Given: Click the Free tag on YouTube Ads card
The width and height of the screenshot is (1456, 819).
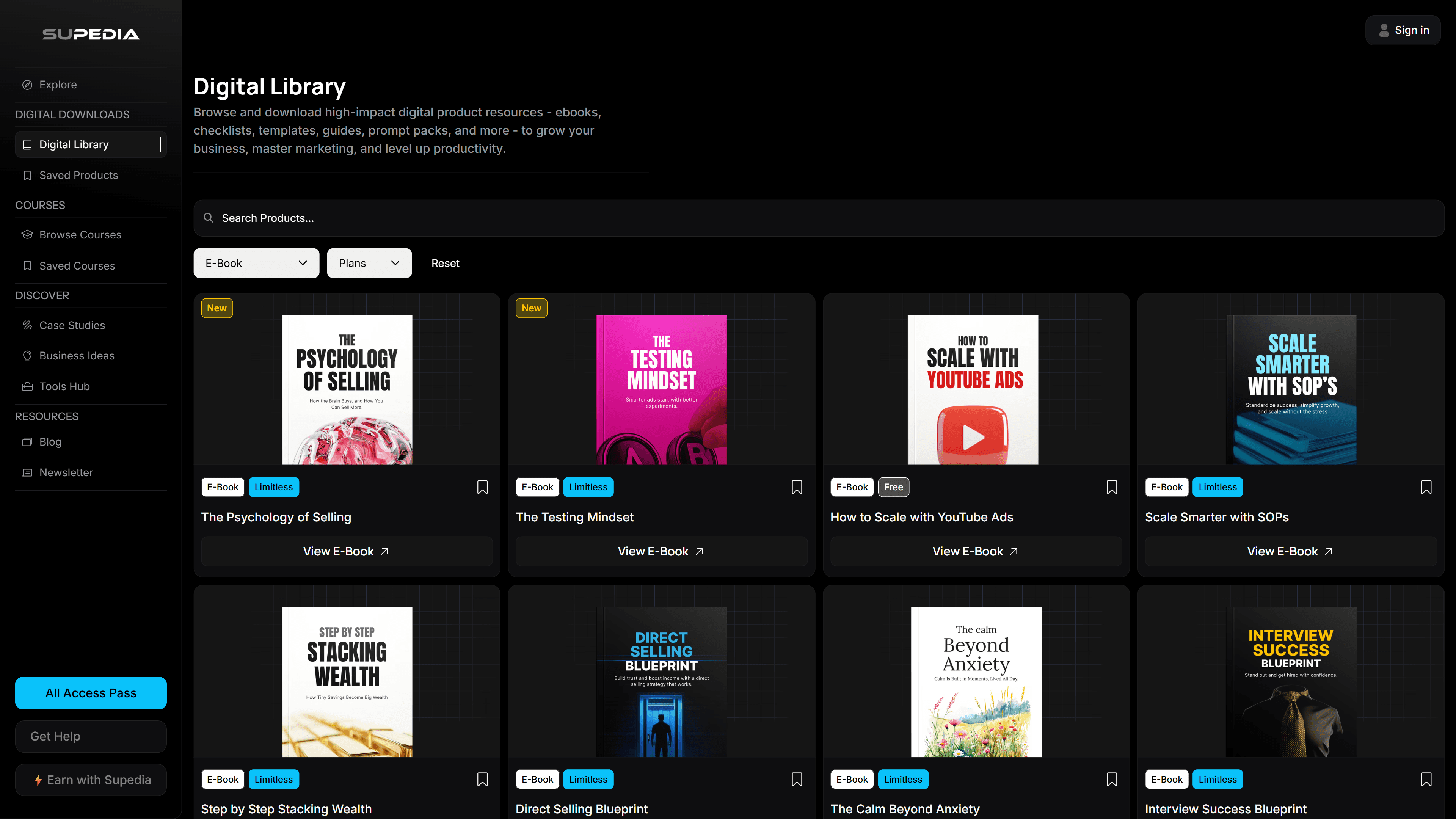Looking at the screenshot, I should tap(894, 487).
